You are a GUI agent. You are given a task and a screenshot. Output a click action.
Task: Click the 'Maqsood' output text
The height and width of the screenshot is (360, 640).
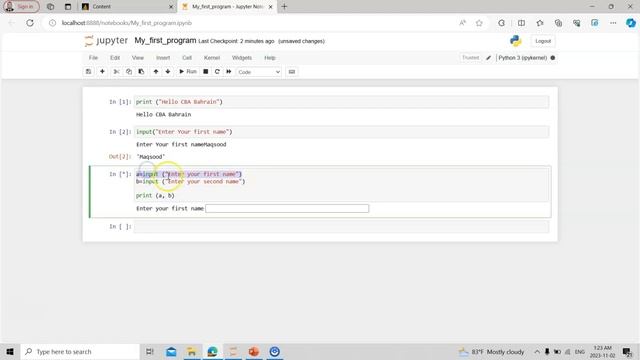coord(151,157)
